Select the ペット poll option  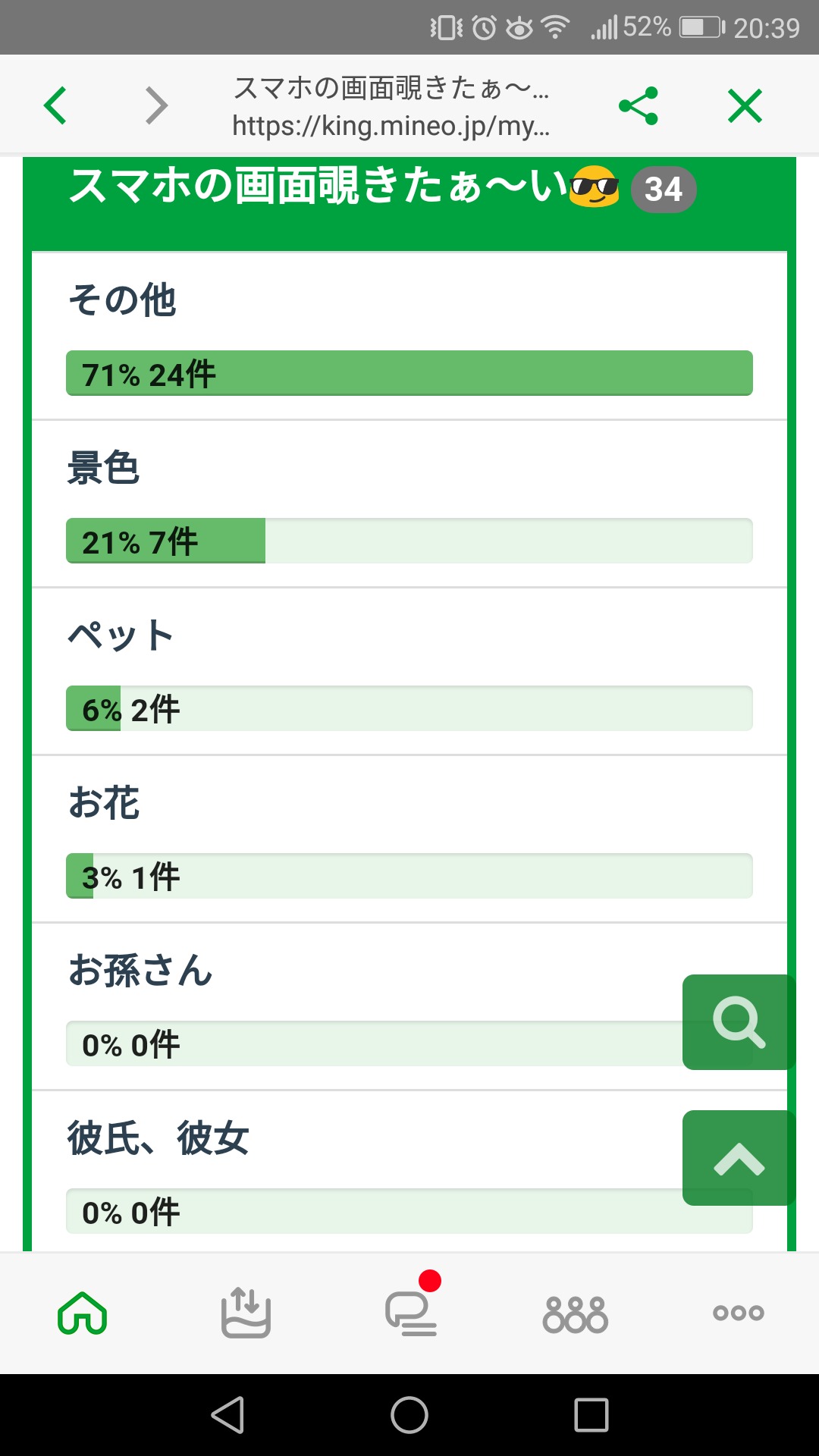pyautogui.click(x=121, y=635)
